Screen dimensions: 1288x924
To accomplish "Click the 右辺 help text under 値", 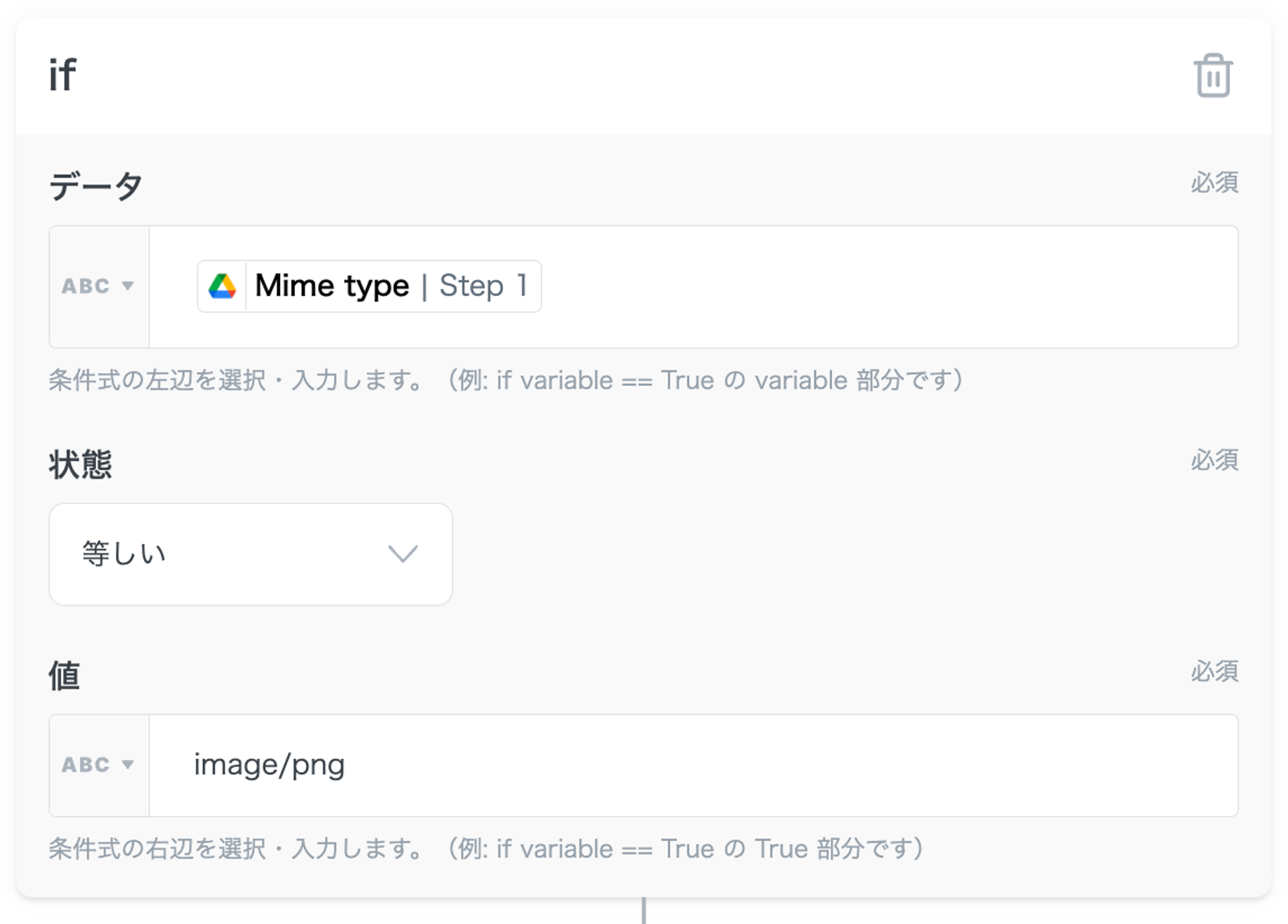I will point(486,849).
